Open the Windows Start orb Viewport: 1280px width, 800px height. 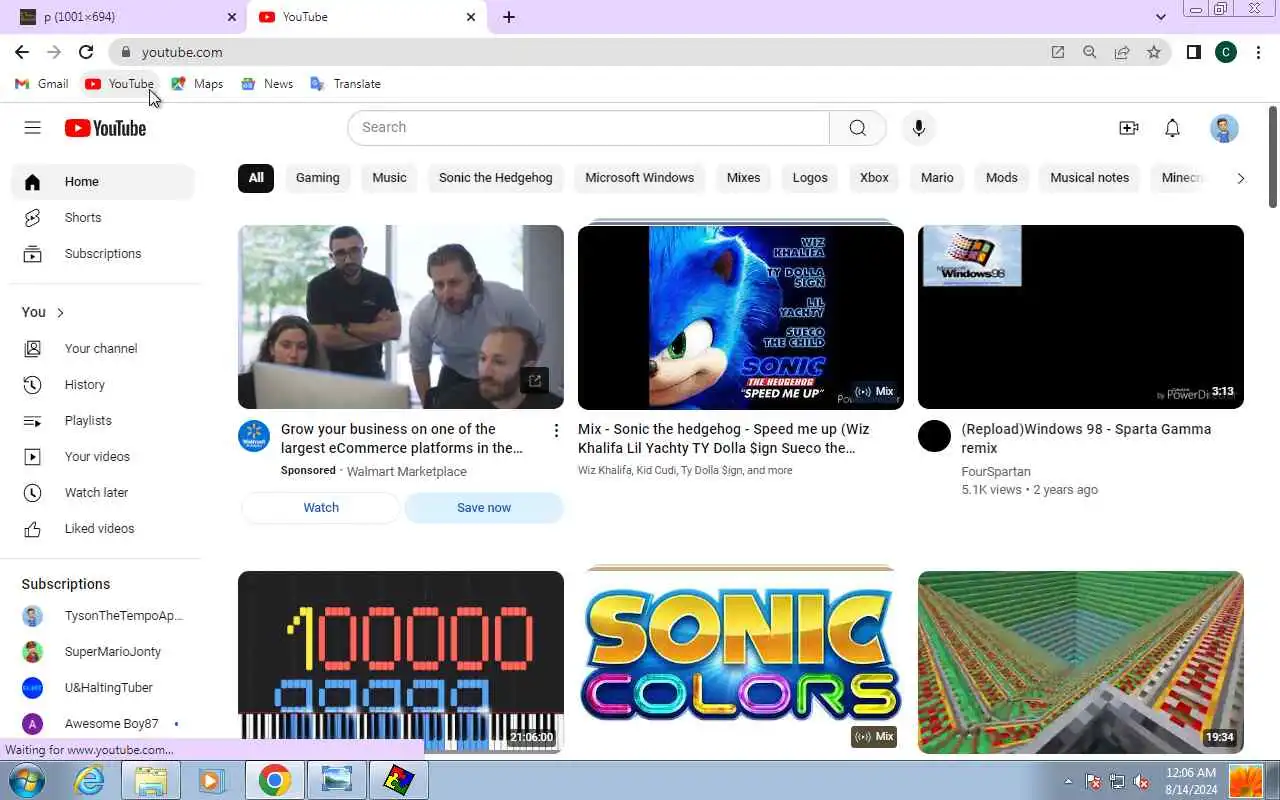(25, 780)
